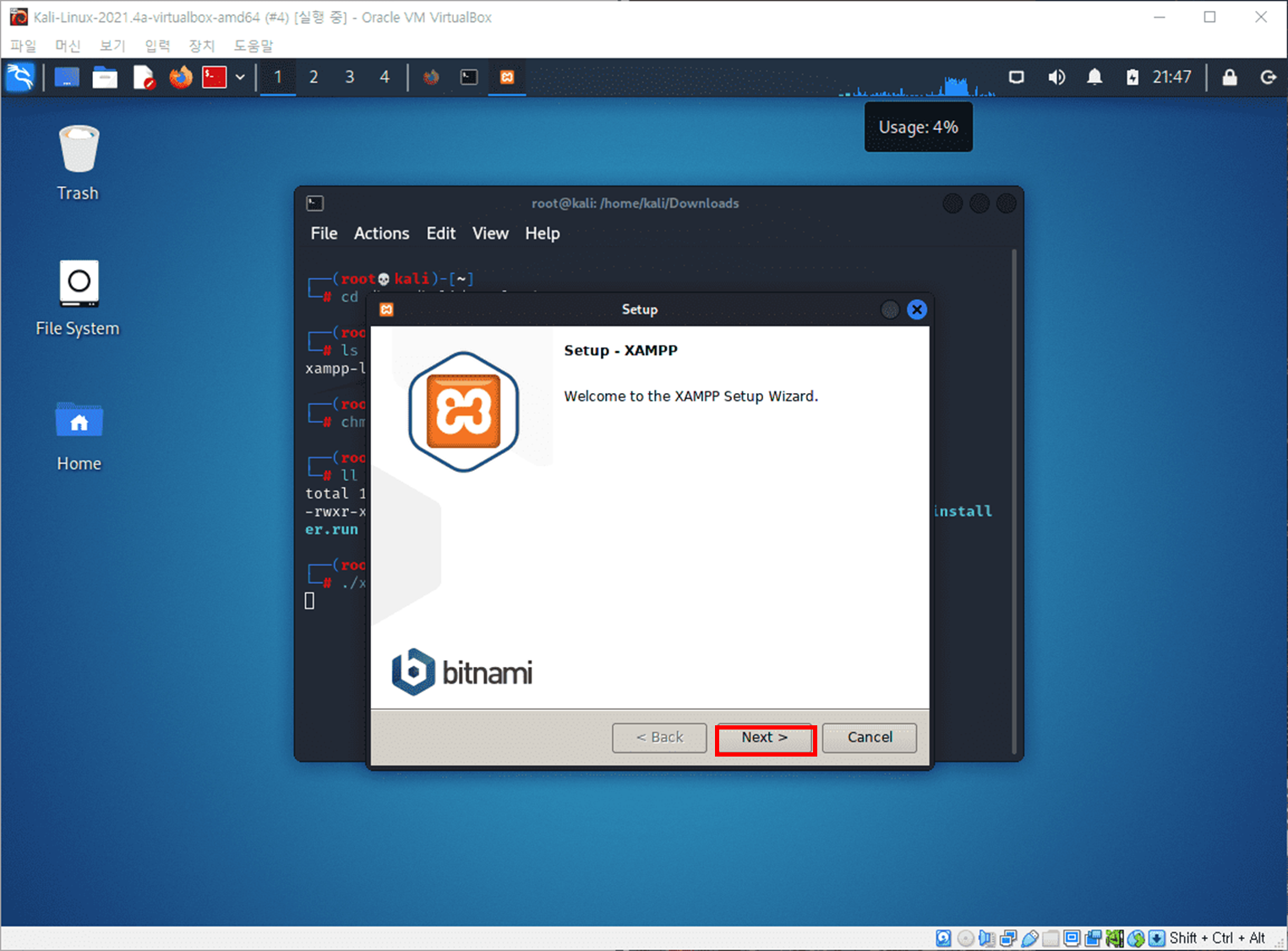
Task: Open Firefox from the Kali panel
Action: (181, 77)
